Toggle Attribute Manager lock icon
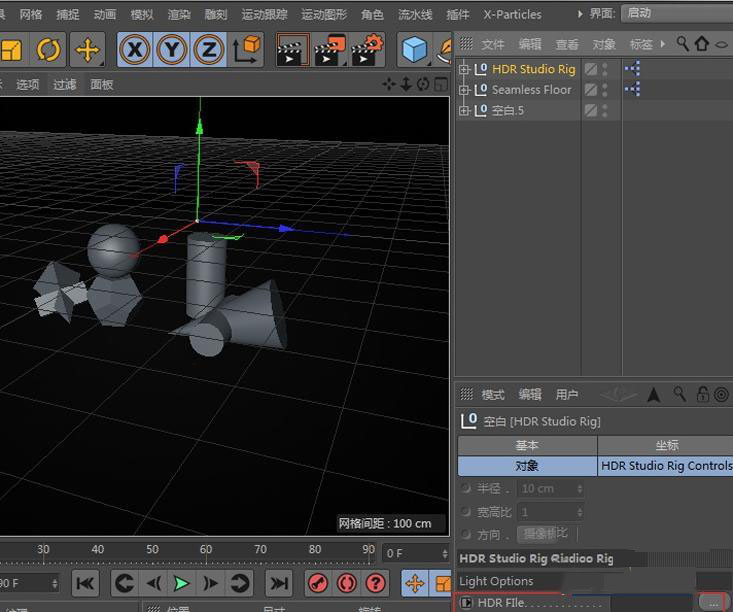Screen dimensions: 733x612 tap(703, 395)
